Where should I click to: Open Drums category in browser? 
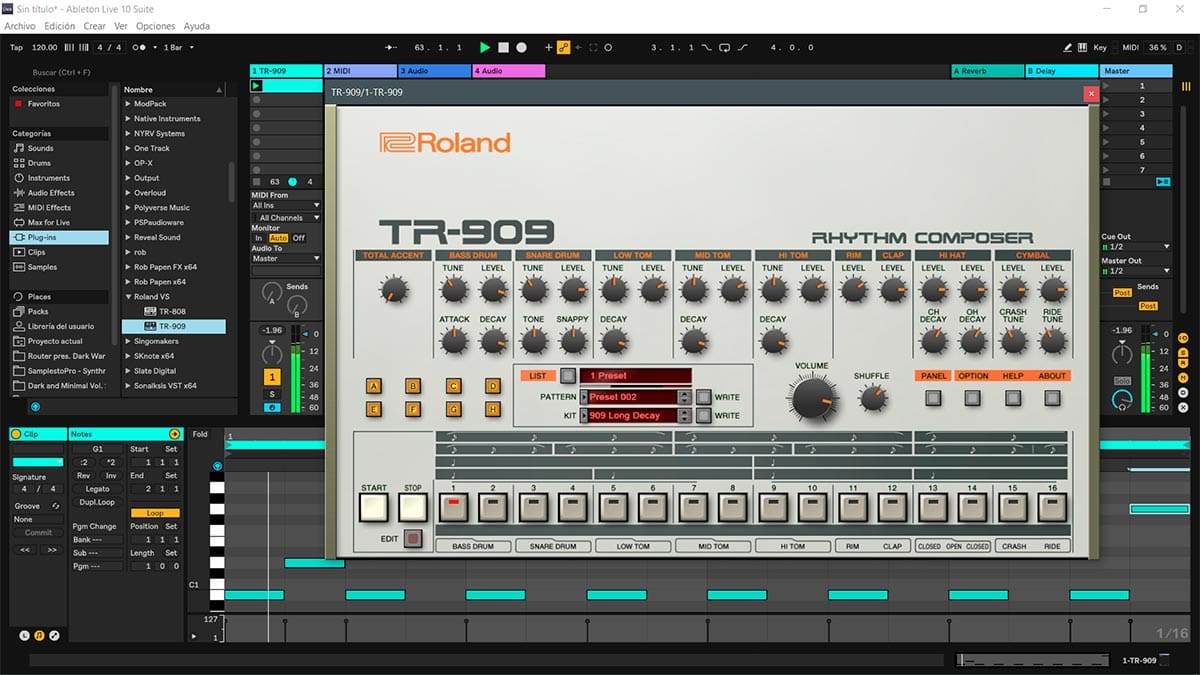39,163
